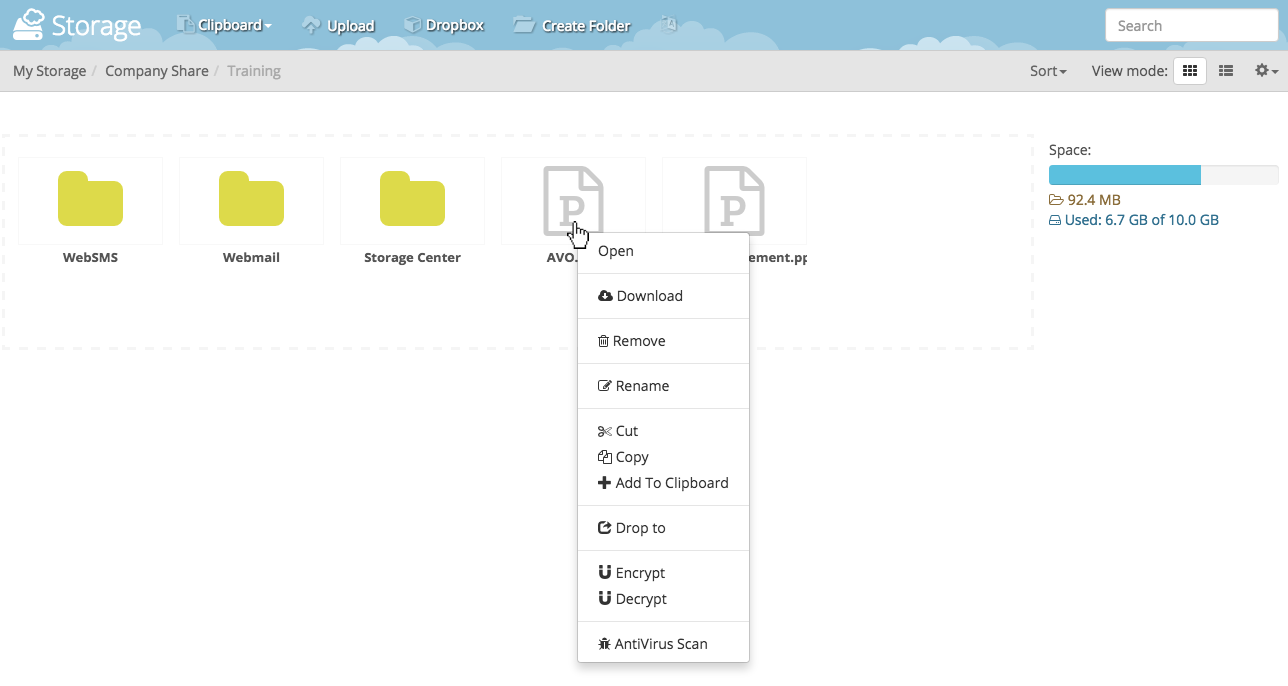The width and height of the screenshot is (1288, 686).
Task: Select AntiVirus Scan from the context menu
Action: click(660, 644)
